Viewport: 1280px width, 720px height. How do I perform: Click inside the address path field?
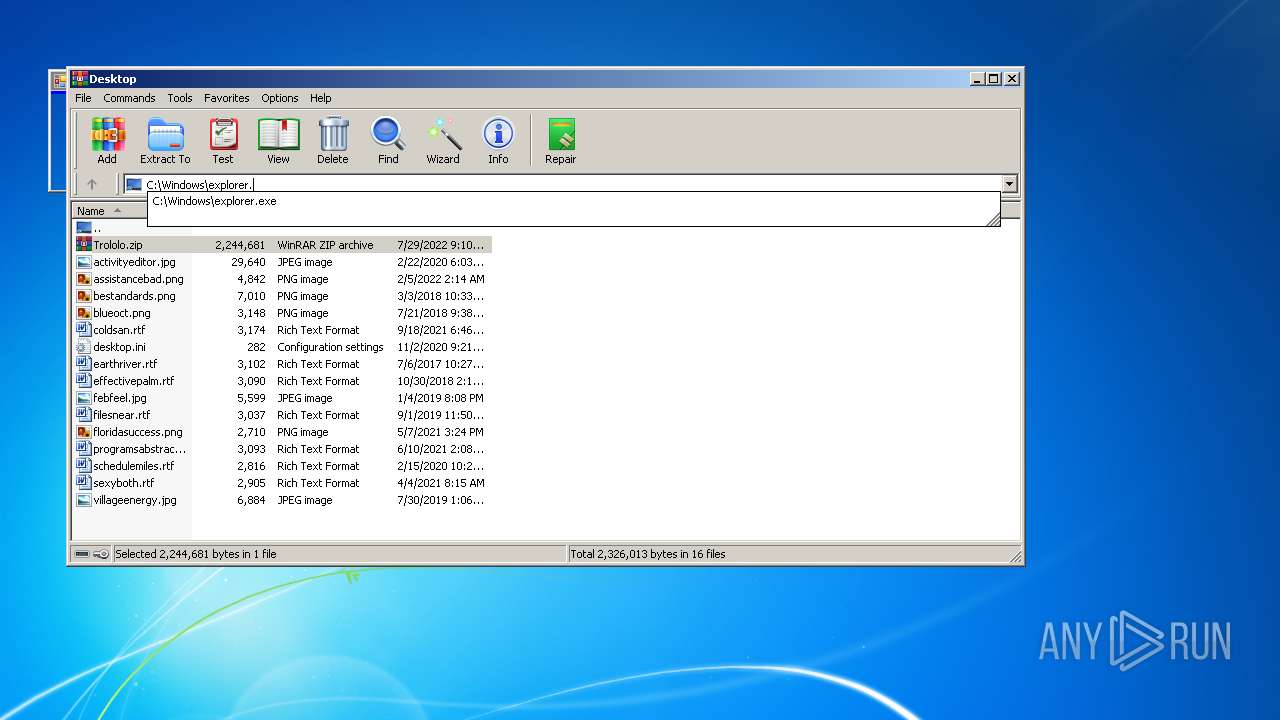click(572, 184)
